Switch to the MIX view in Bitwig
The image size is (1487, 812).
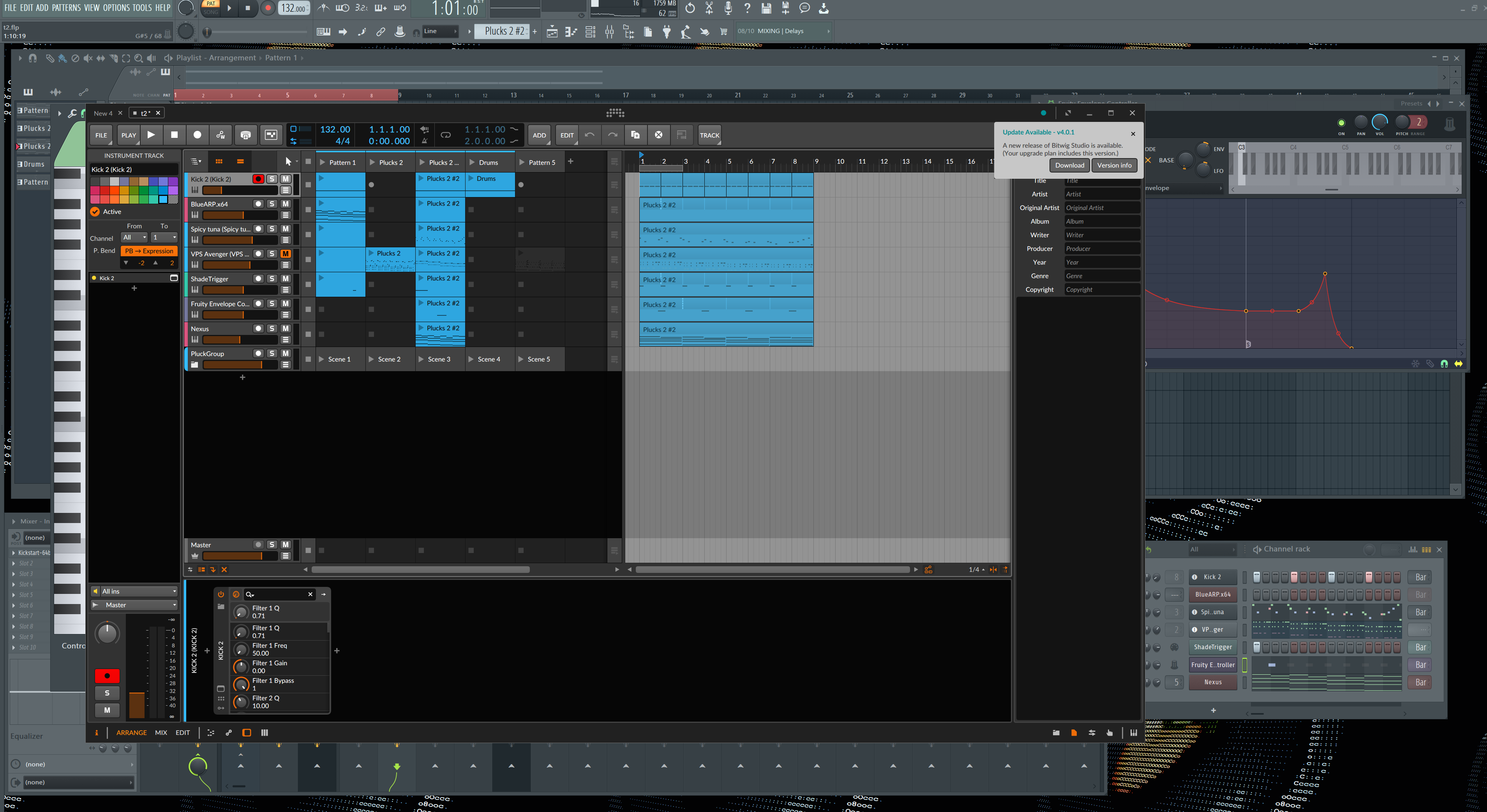161,733
